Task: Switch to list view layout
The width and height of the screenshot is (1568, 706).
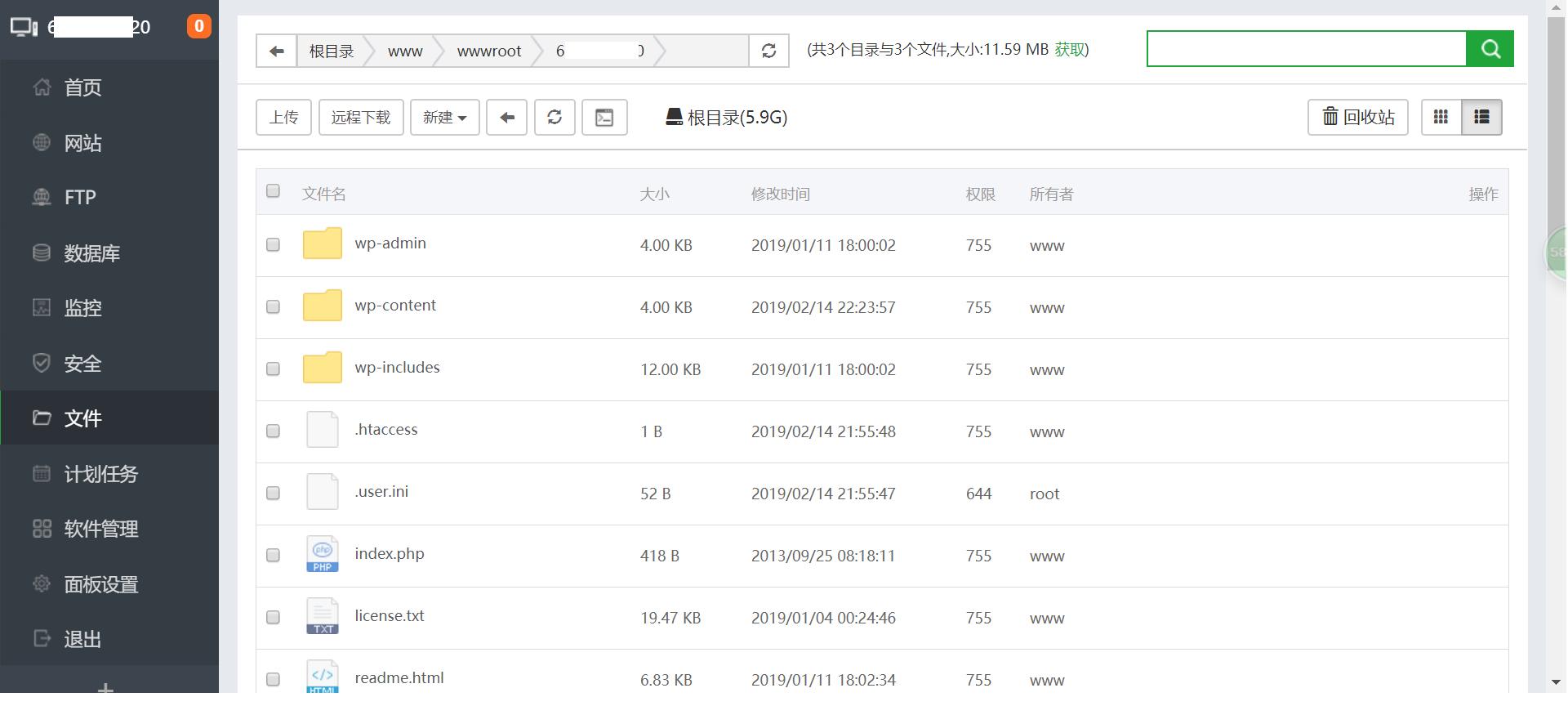Action: coord(1481,118)
